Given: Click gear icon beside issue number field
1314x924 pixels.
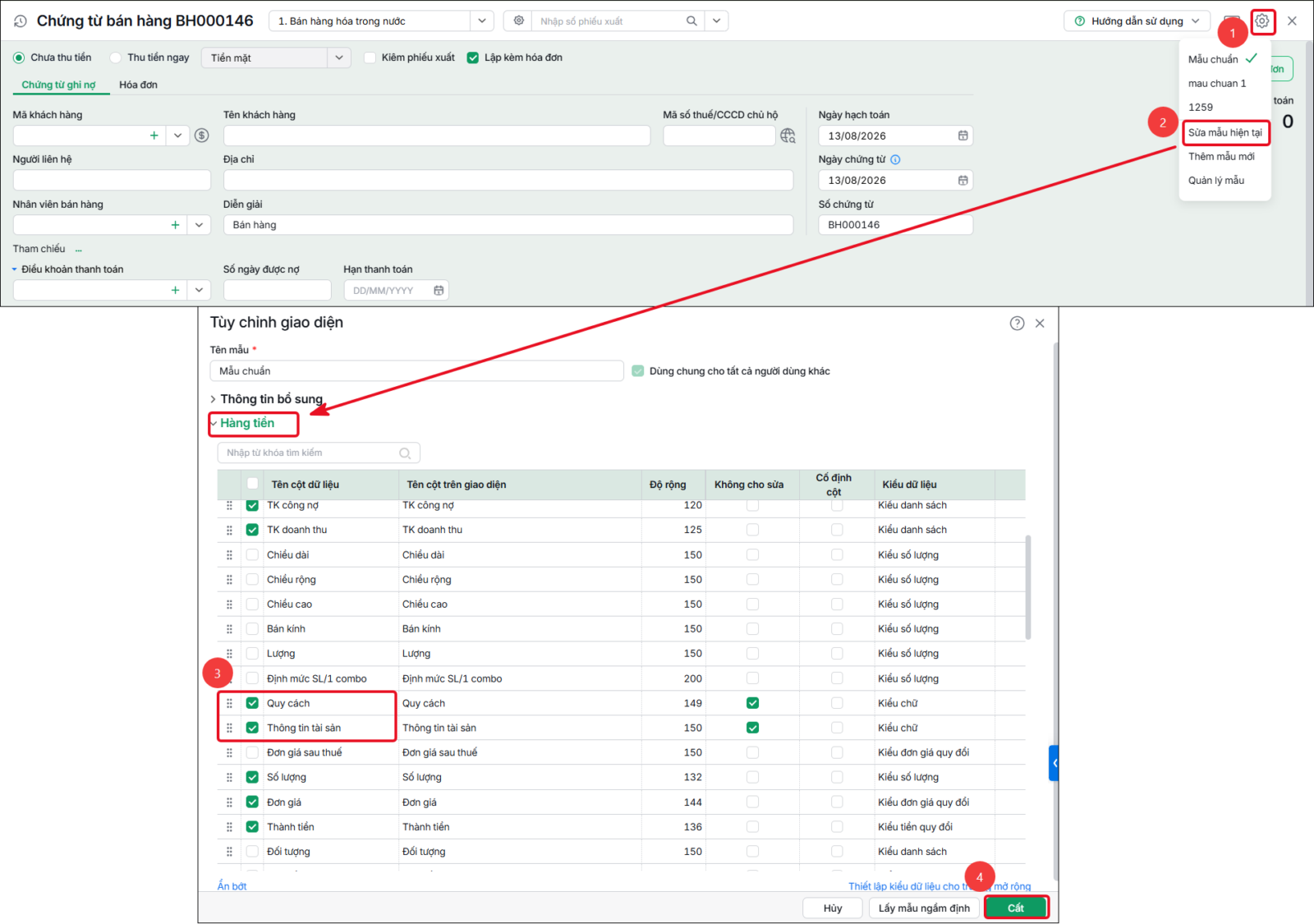Looking at the screenshot, I should coord(519,21).
